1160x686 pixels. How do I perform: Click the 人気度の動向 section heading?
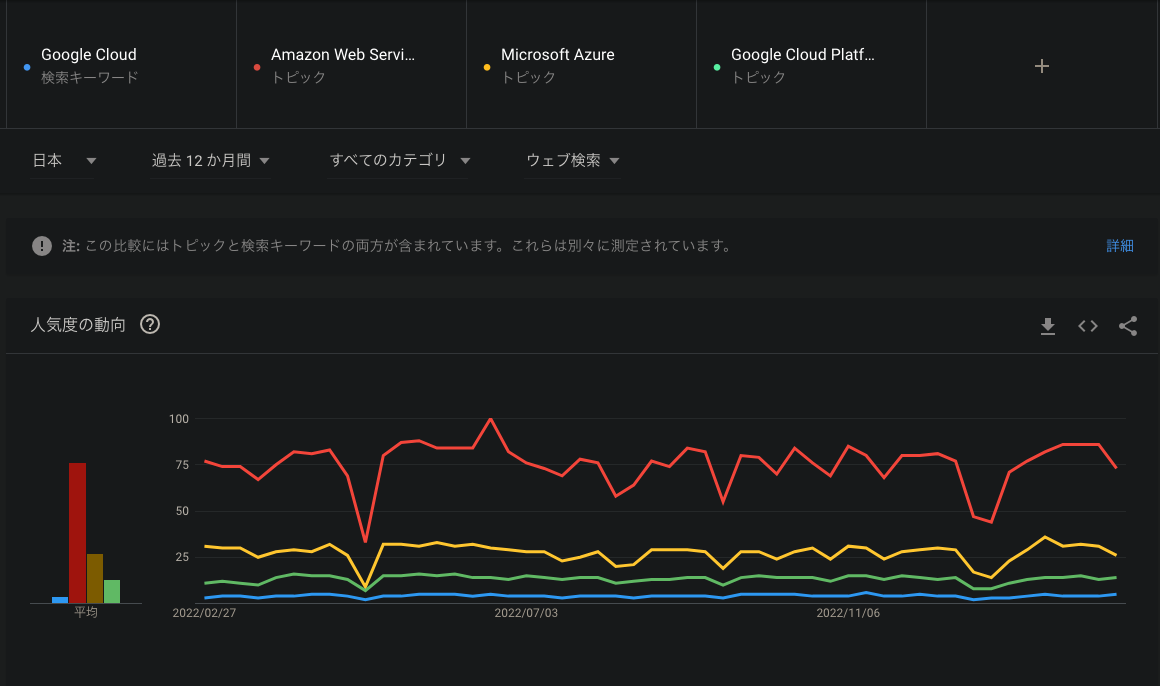tap(78, 325)
